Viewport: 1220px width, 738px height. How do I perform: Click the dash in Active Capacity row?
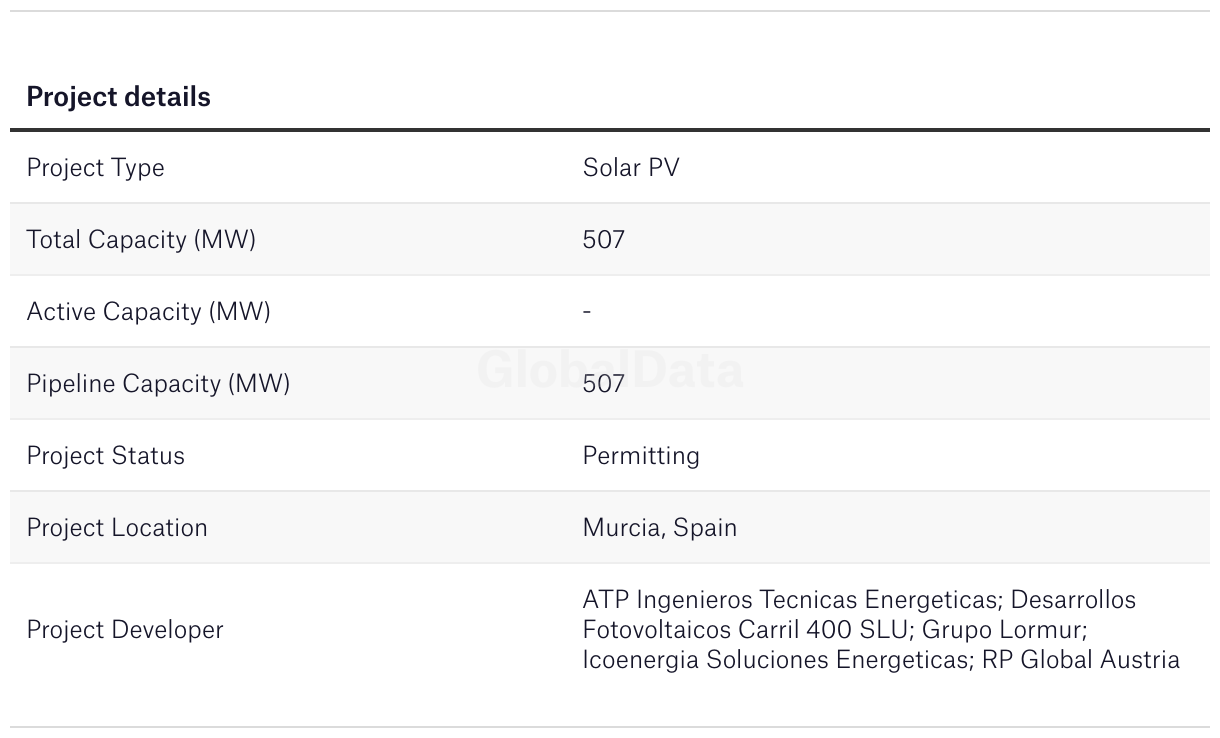[587, 312]
